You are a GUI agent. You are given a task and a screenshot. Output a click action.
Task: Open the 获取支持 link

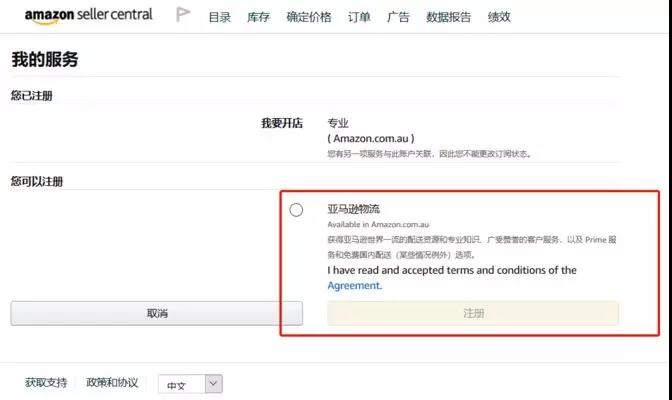pyautogui.click(x=46, y=382)
